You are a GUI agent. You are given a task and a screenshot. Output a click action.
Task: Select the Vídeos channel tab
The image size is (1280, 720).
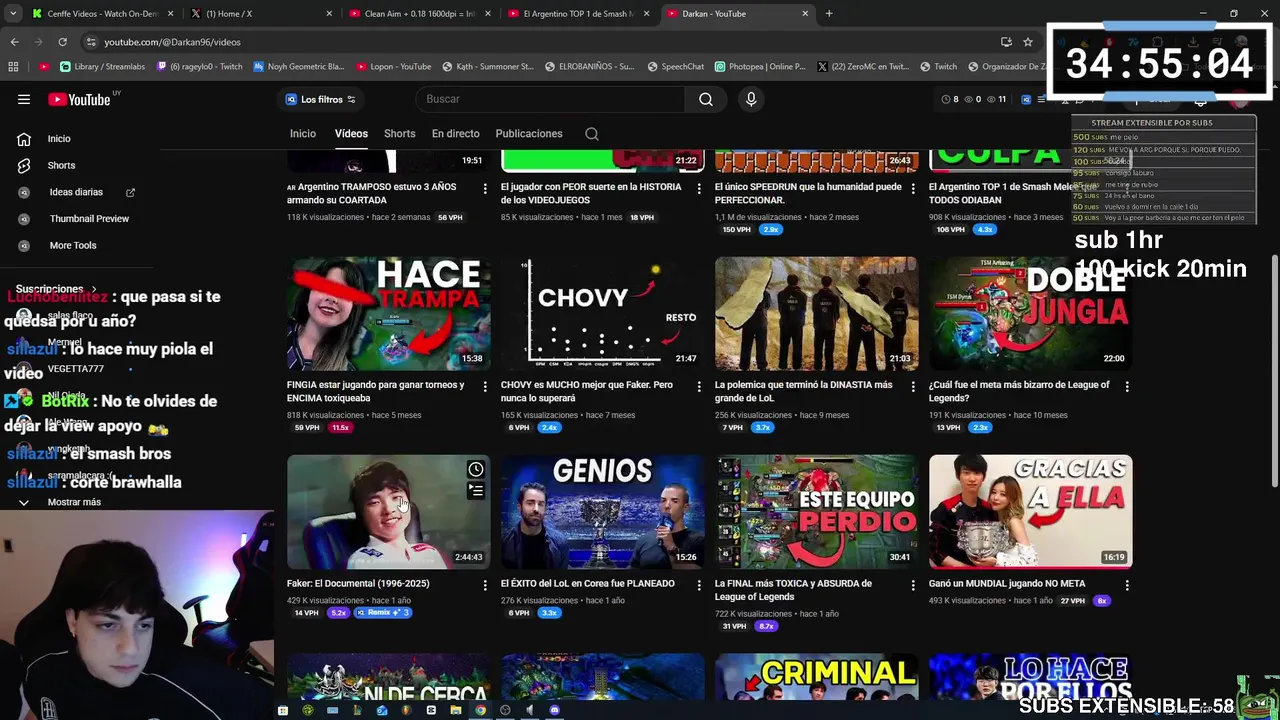(x=351, y=134)
